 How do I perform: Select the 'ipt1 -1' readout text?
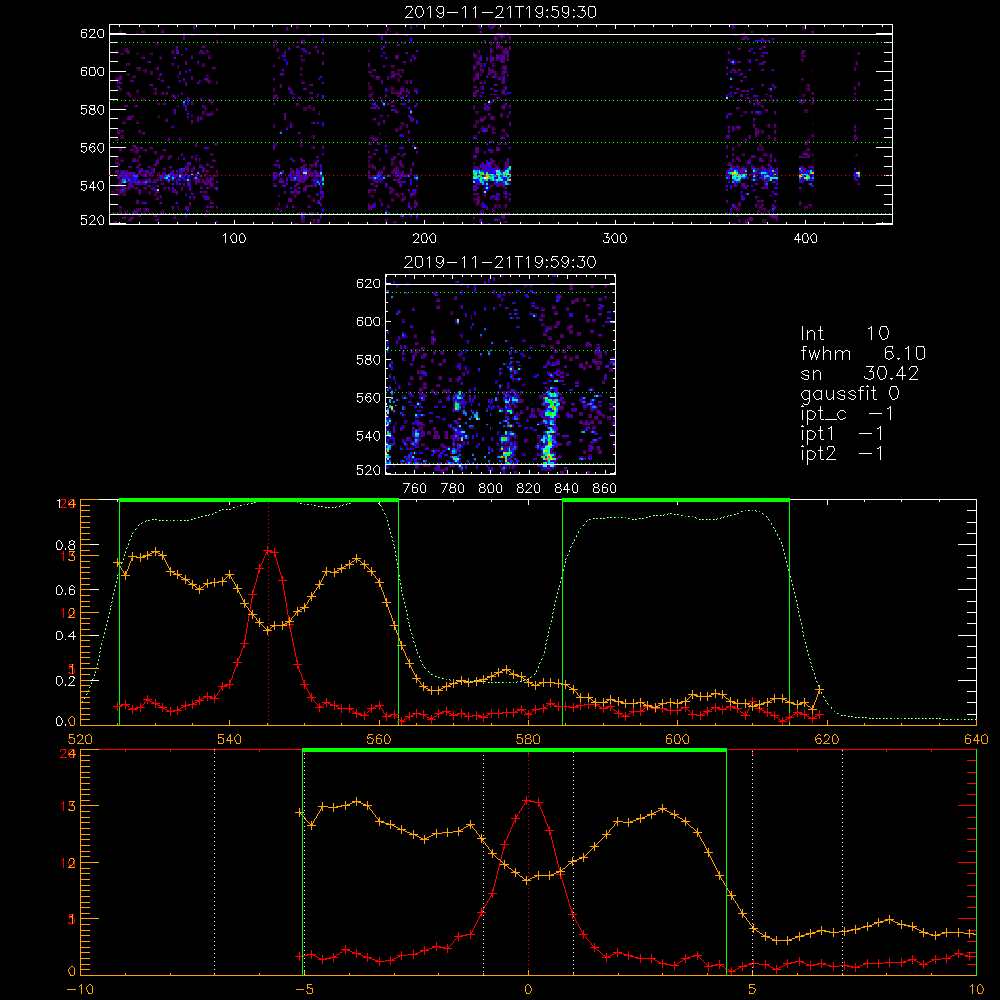click(842, 434)
